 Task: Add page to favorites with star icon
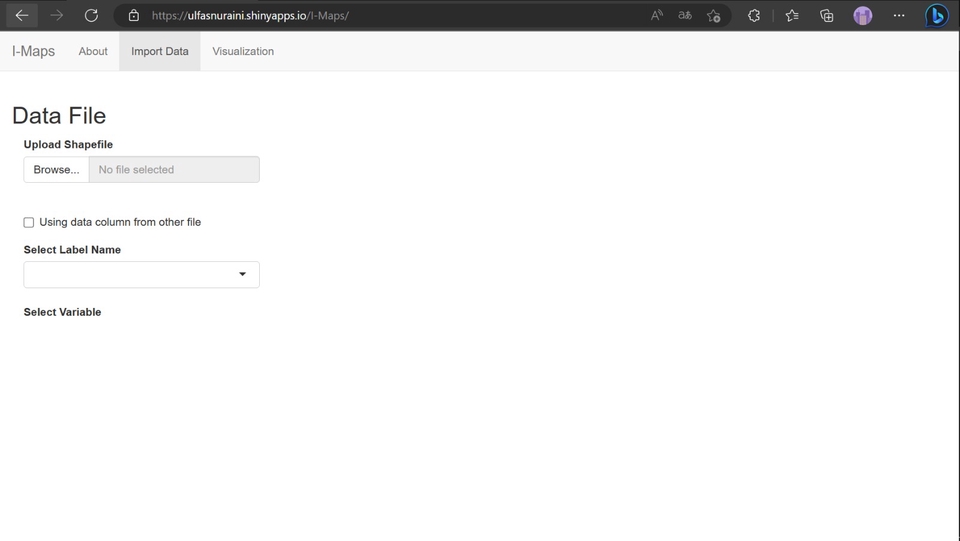click(713, 16)
